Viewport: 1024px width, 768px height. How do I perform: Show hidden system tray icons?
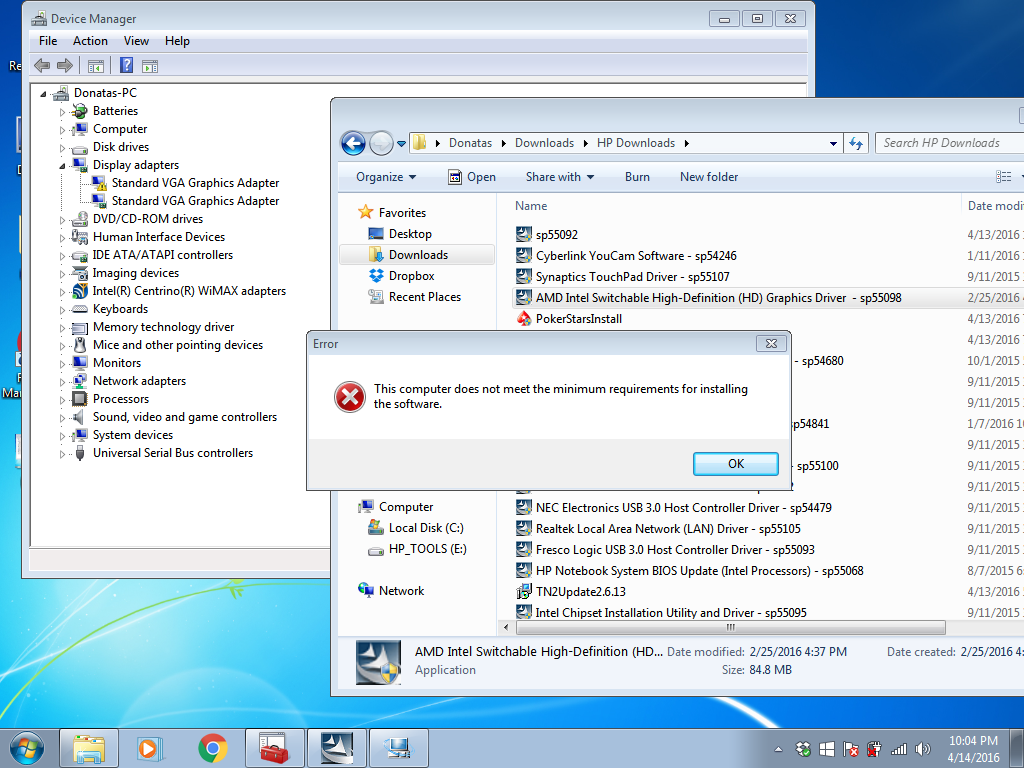(779, 748)
